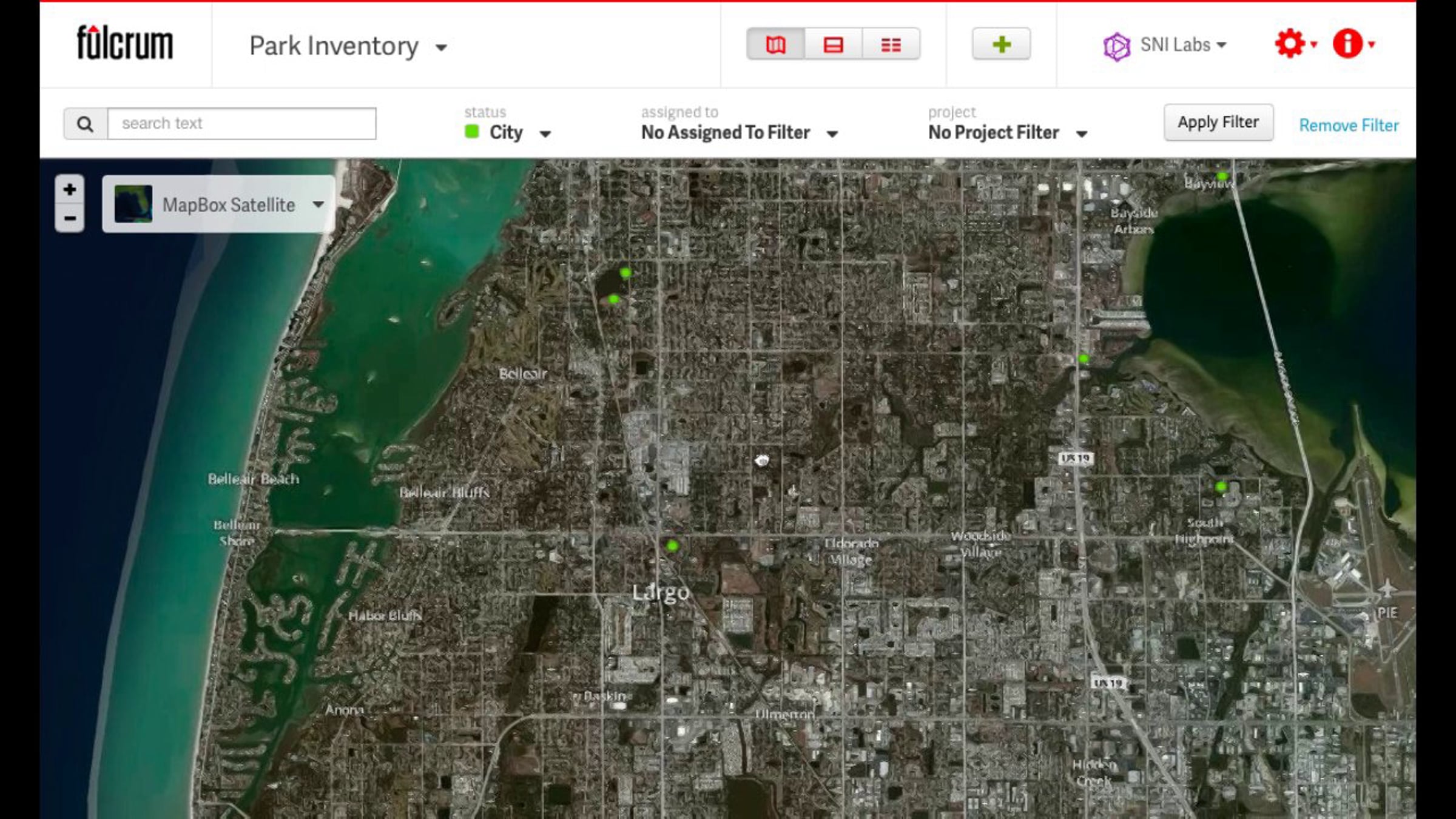This screenshot has width=1456, height=819.
Task: Open the red gear settings menu
Action: pyautogui.click(x=1294, y=44)
